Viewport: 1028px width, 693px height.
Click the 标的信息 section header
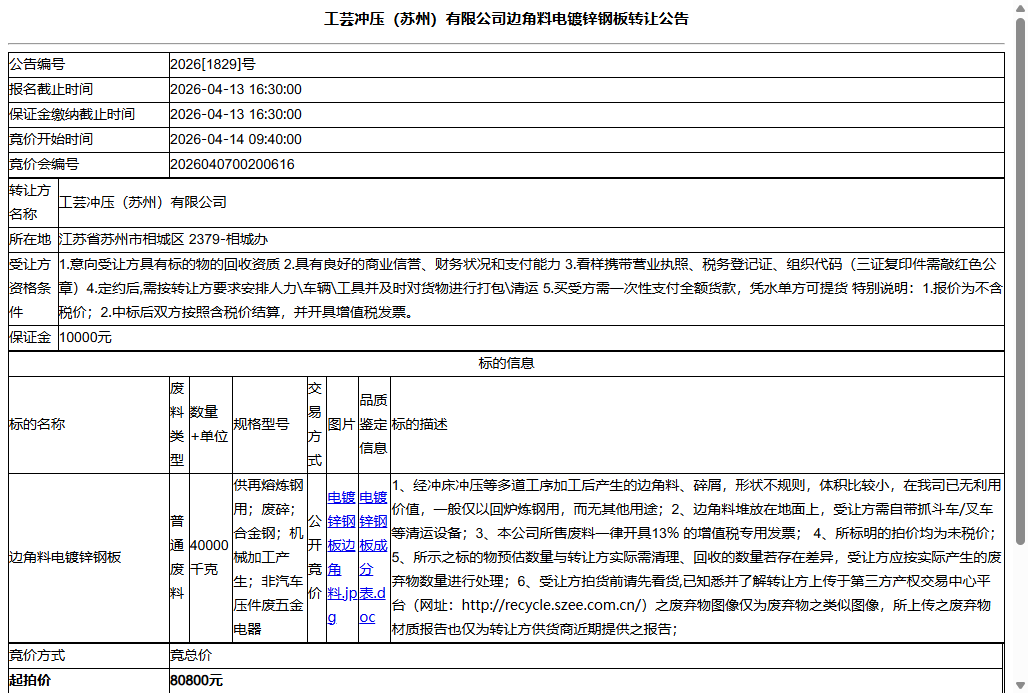506,363
